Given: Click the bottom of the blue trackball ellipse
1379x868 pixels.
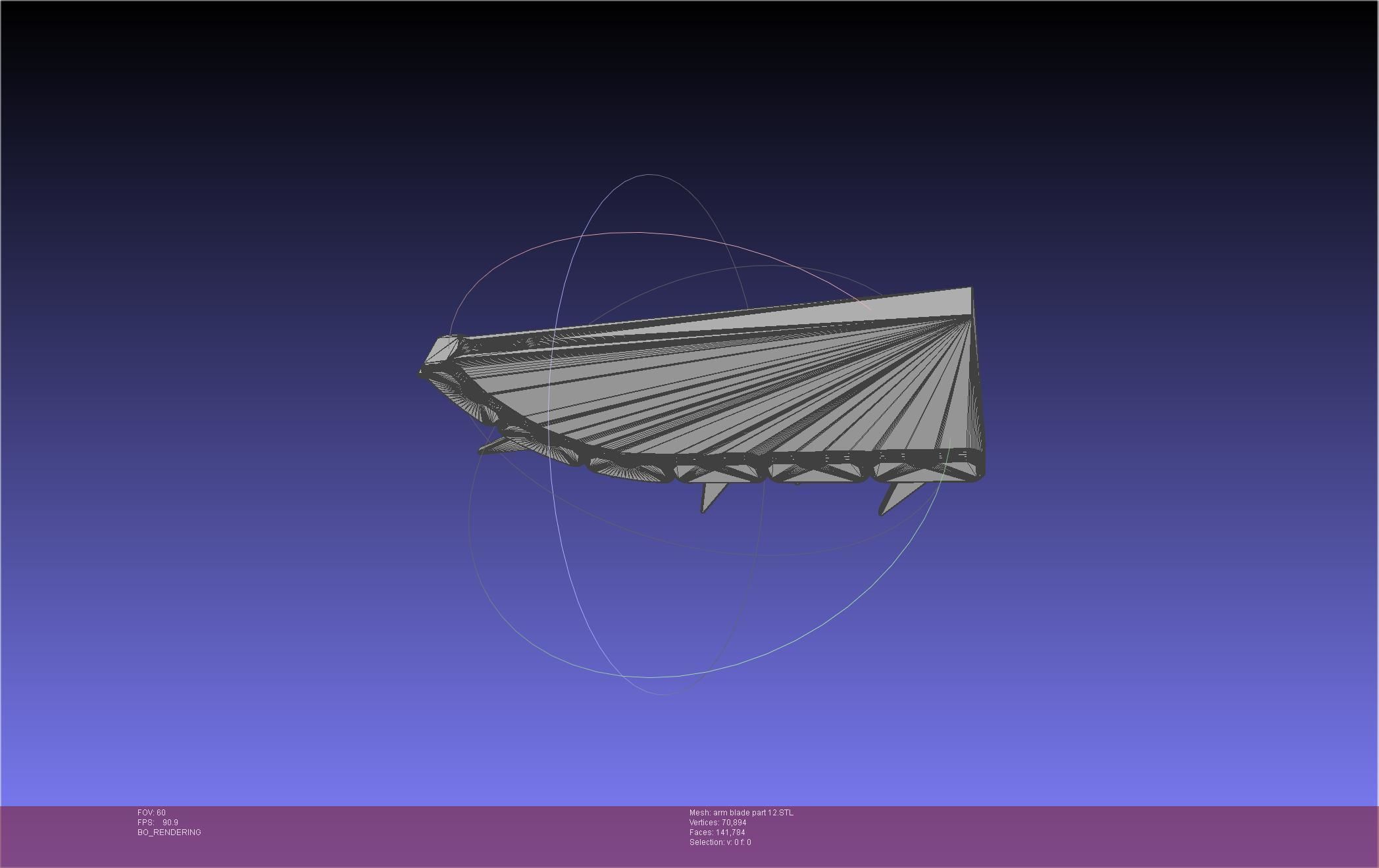Looking at the screenshot, I should pos(660,694).
